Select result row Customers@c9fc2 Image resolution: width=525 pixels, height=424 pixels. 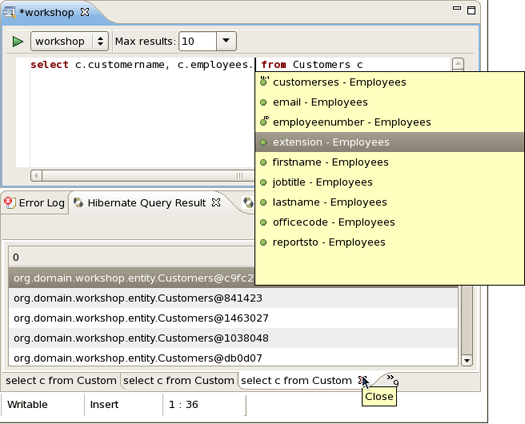tap(133, 278)
